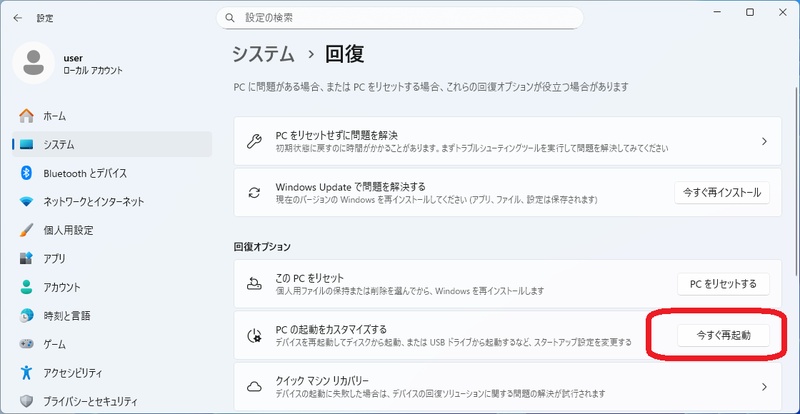This screenshot has width=800, height=414.
Task: Click the Windows Update で問題を解決する title
Action: (x=351, y=187)
